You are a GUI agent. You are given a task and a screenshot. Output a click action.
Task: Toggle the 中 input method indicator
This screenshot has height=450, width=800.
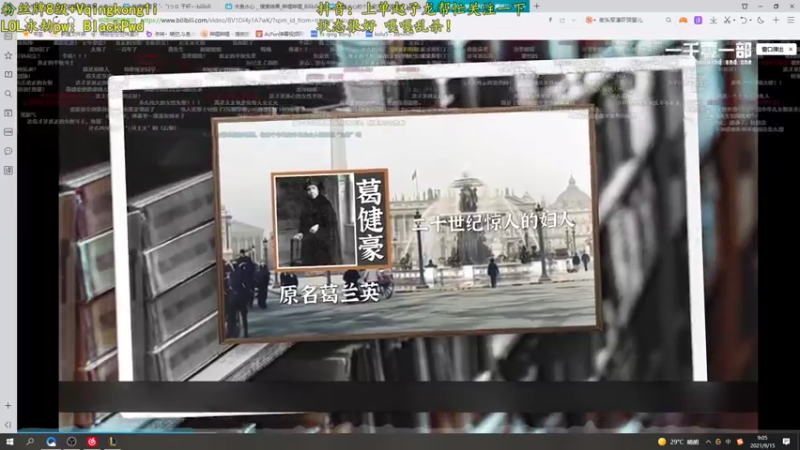click(728, 442)
